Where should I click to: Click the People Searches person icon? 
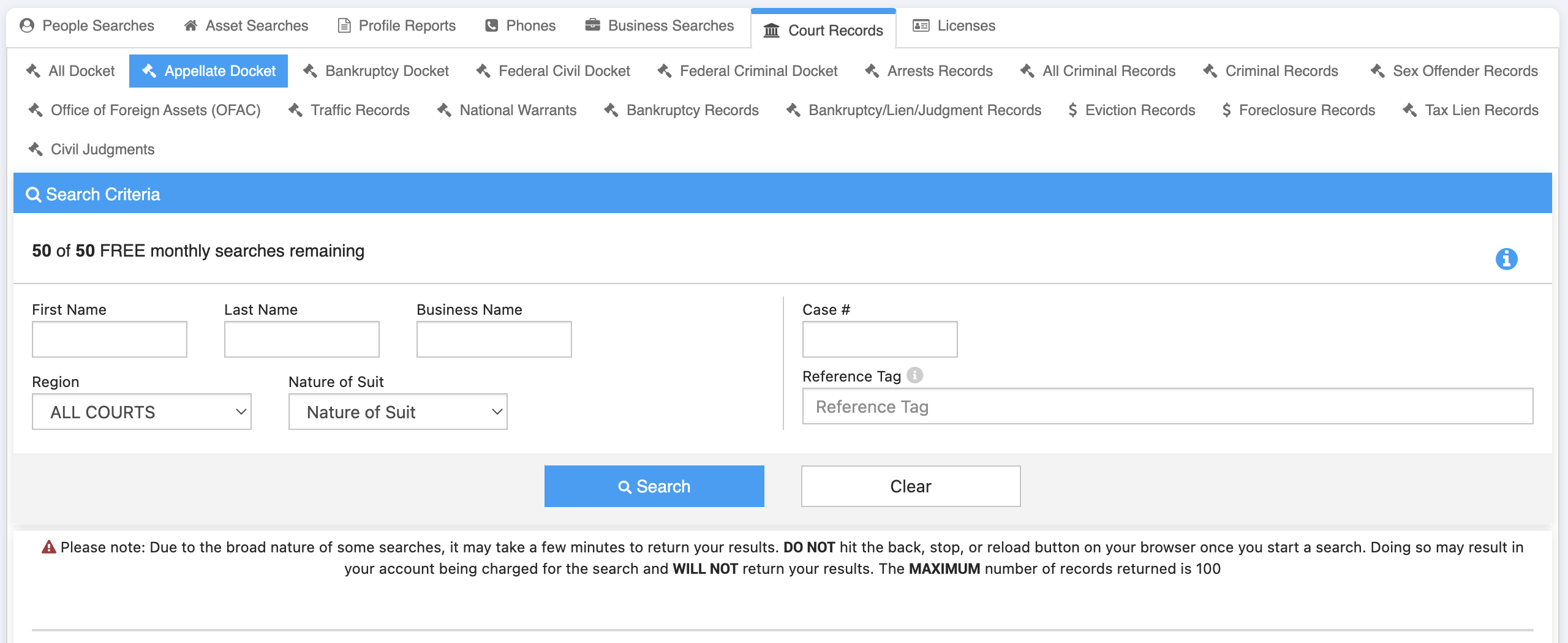click(27, 26)
